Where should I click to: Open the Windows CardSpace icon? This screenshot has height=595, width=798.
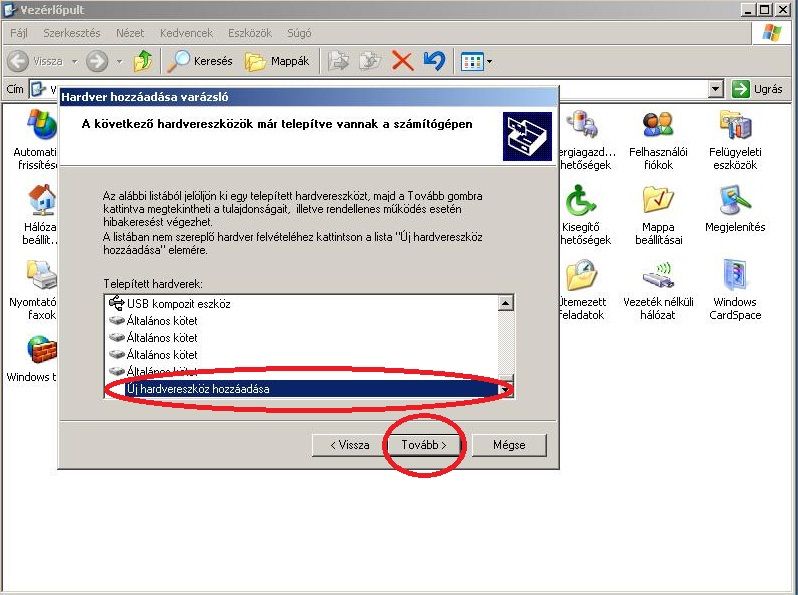(735, 277)
